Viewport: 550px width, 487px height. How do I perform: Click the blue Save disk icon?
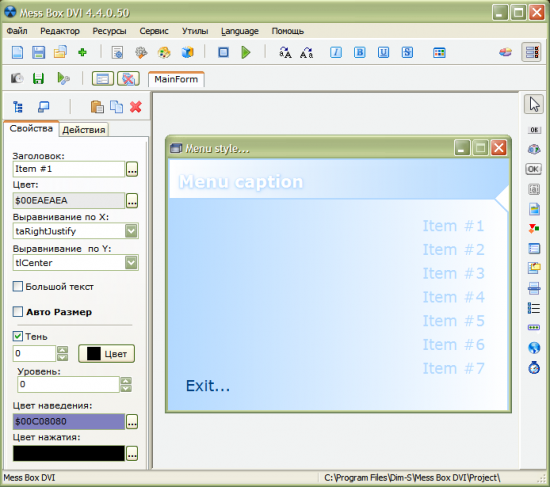pos(39,53)
